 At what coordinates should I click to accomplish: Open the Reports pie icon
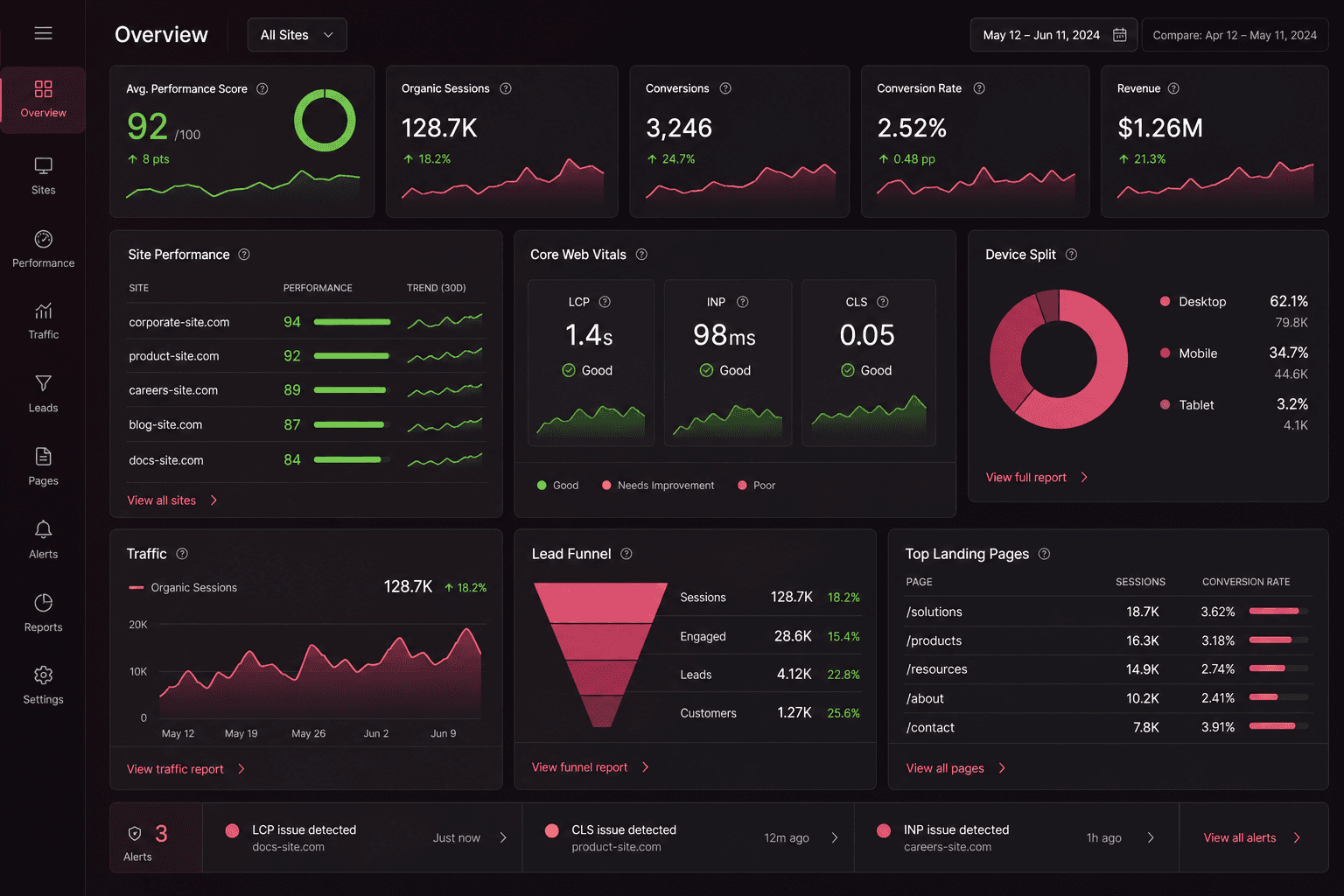coord(43,602)
